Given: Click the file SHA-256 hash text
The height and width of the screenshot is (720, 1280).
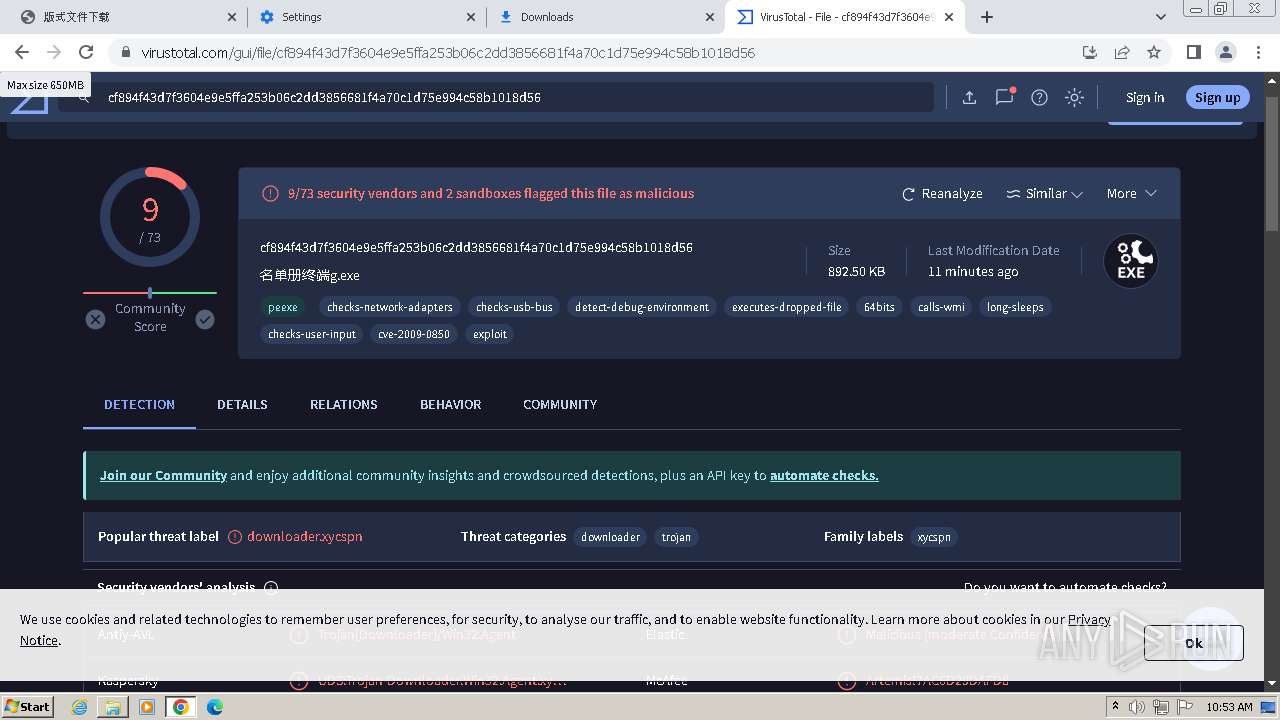Looking at the screenshot, I should pos(476,247).
